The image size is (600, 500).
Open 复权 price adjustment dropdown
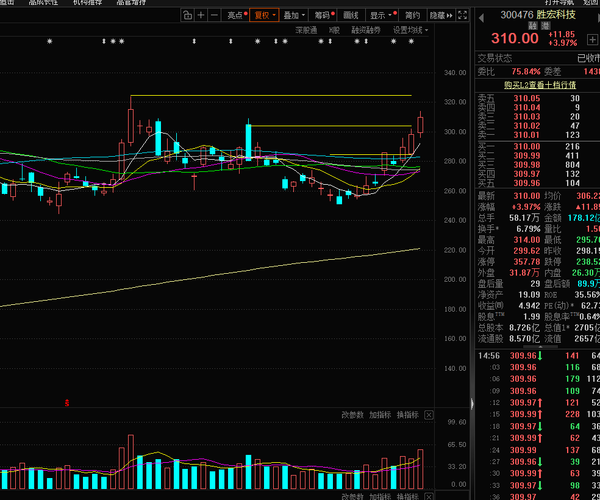[x=264, y=15]
